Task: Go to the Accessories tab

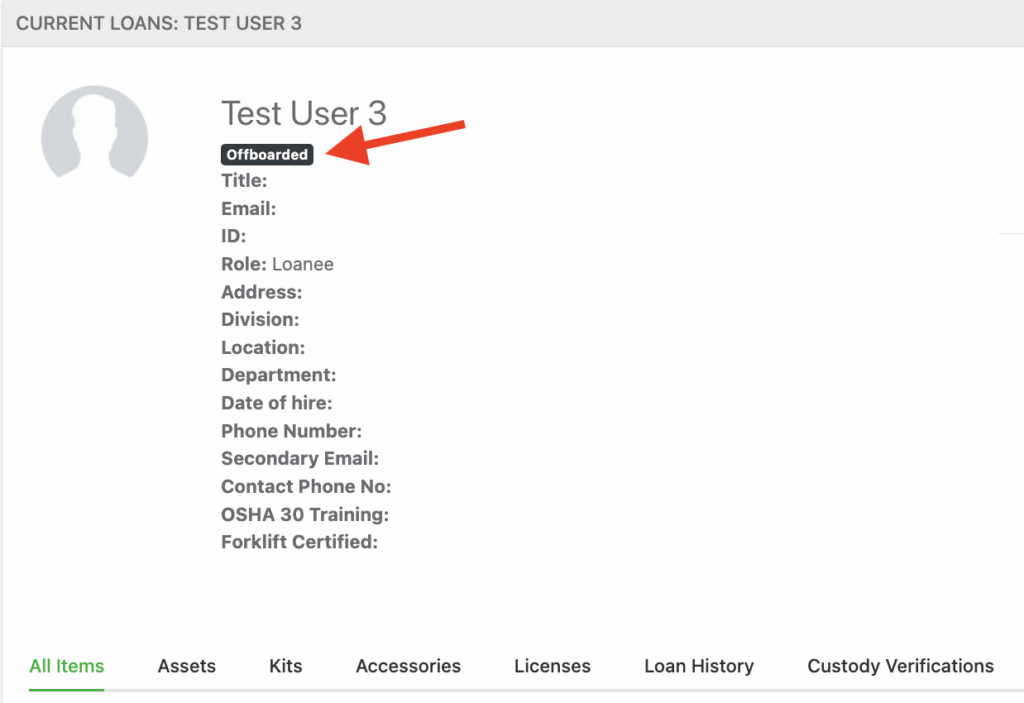Action: point(408,666)
